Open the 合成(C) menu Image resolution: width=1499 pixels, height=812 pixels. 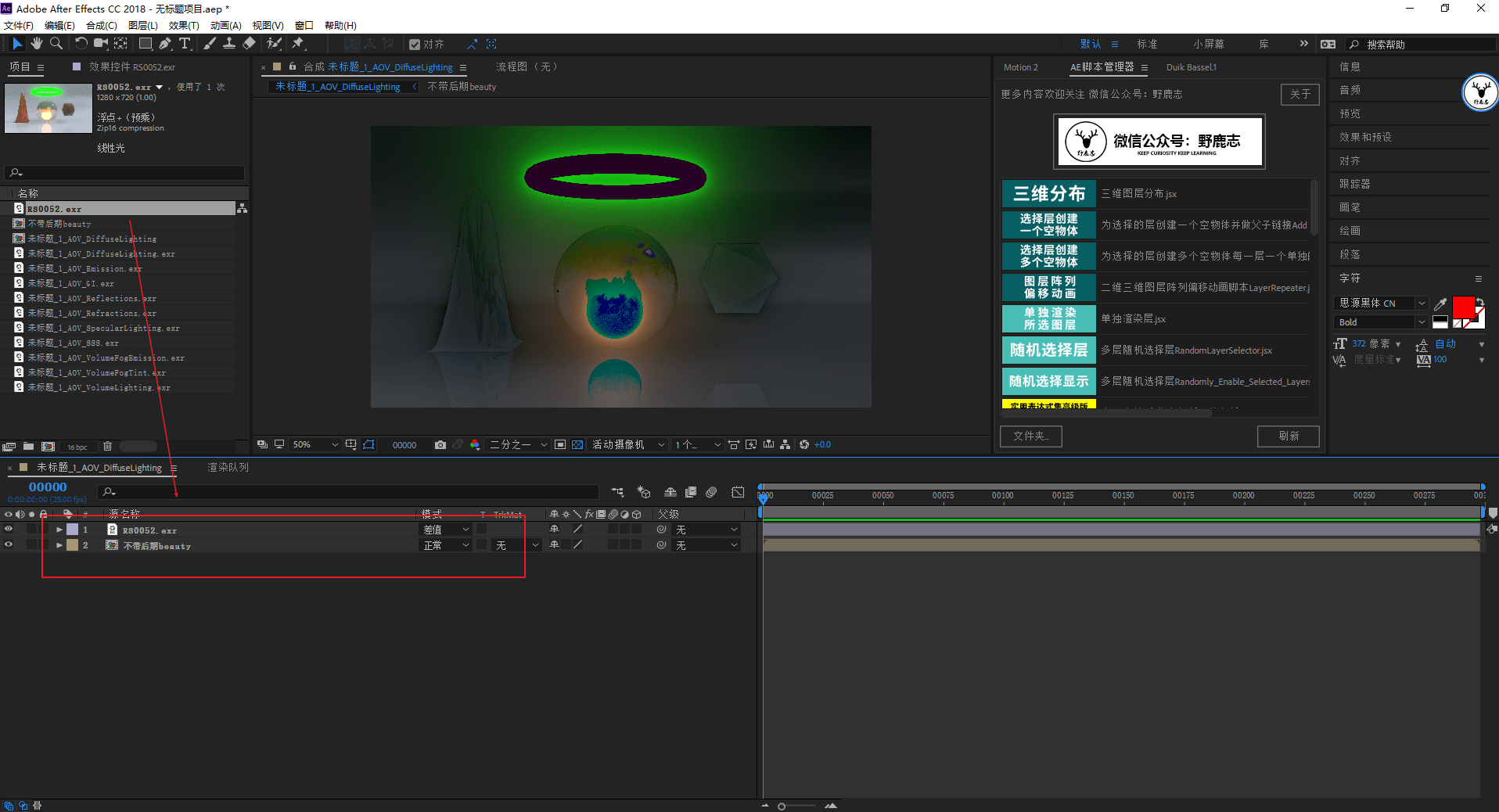click(x=101, y=26)
